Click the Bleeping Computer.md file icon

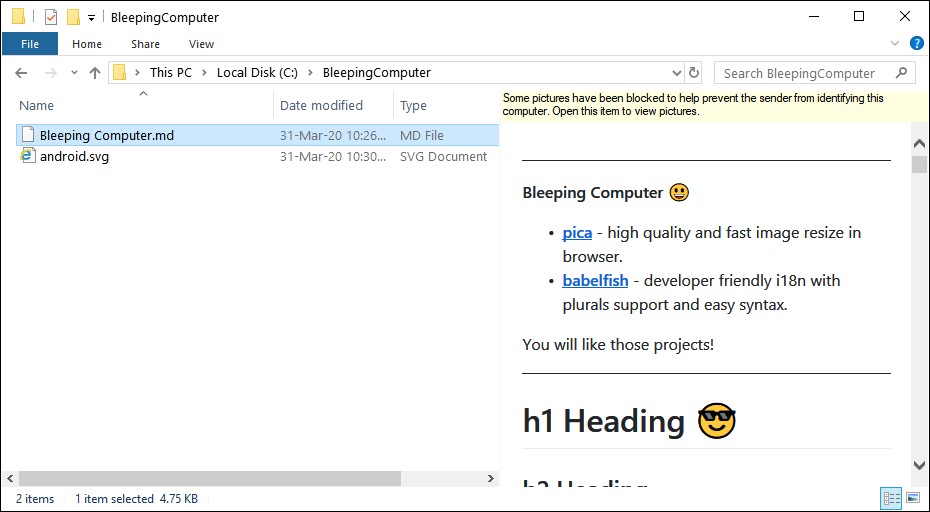(28, 135)
